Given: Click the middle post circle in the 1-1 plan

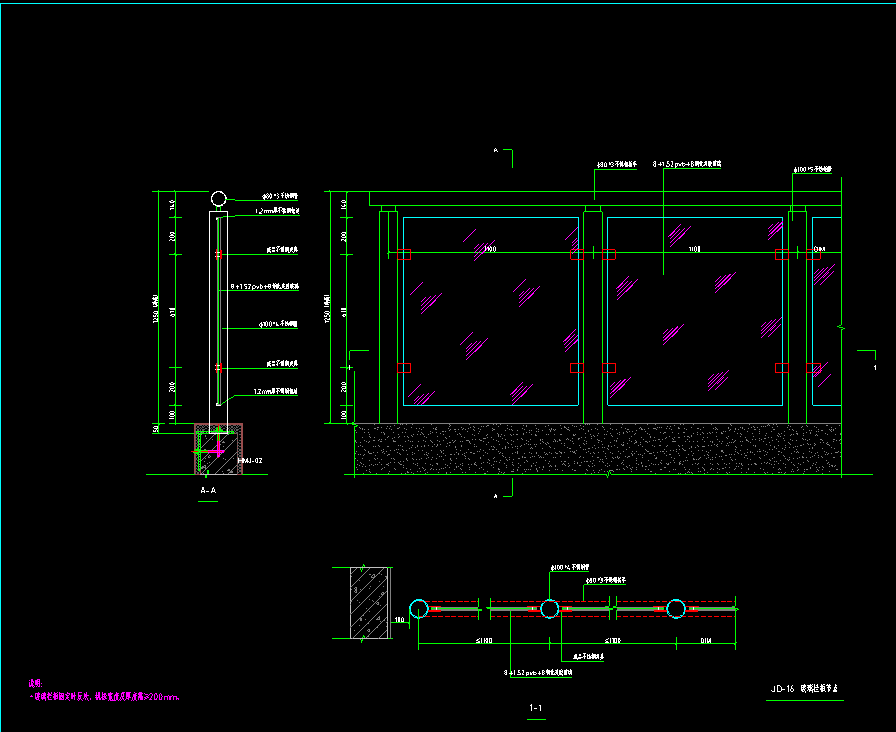Looking at the screenshot, I should (x=549, y=608).
